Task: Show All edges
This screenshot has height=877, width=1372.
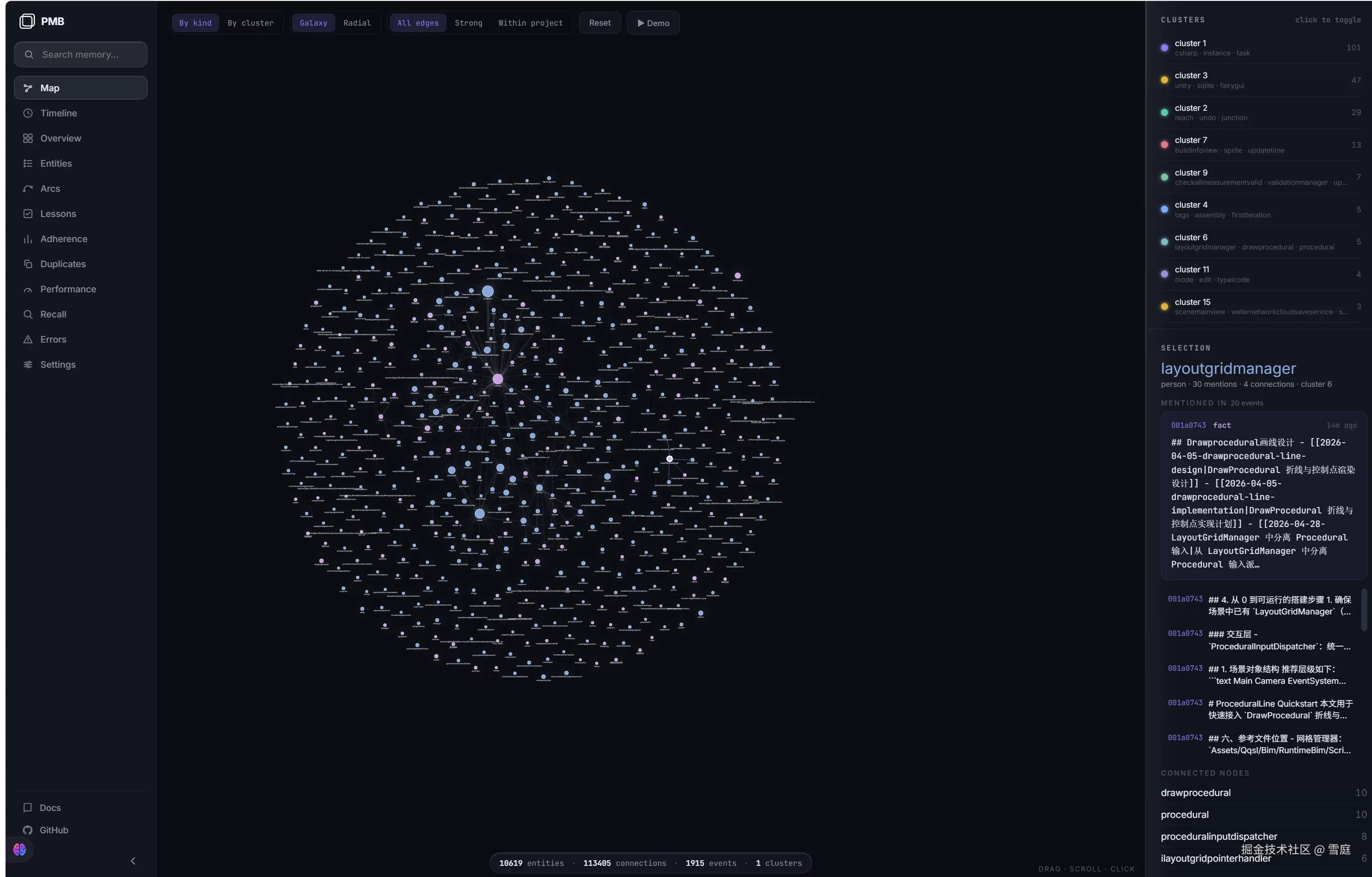Action: [418, 23]
